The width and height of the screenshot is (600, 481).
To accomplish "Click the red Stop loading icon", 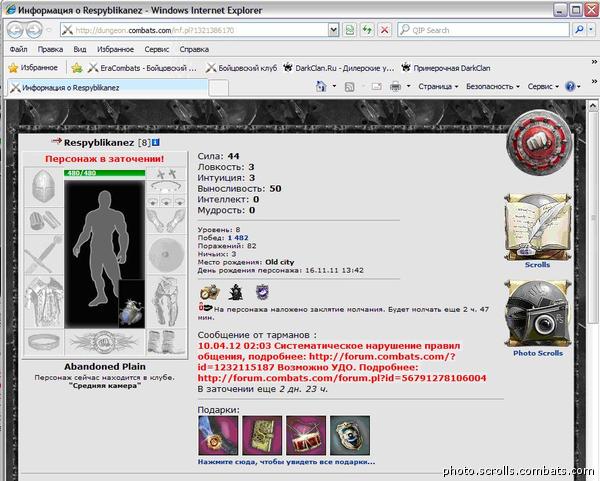I will coord(385,30).
